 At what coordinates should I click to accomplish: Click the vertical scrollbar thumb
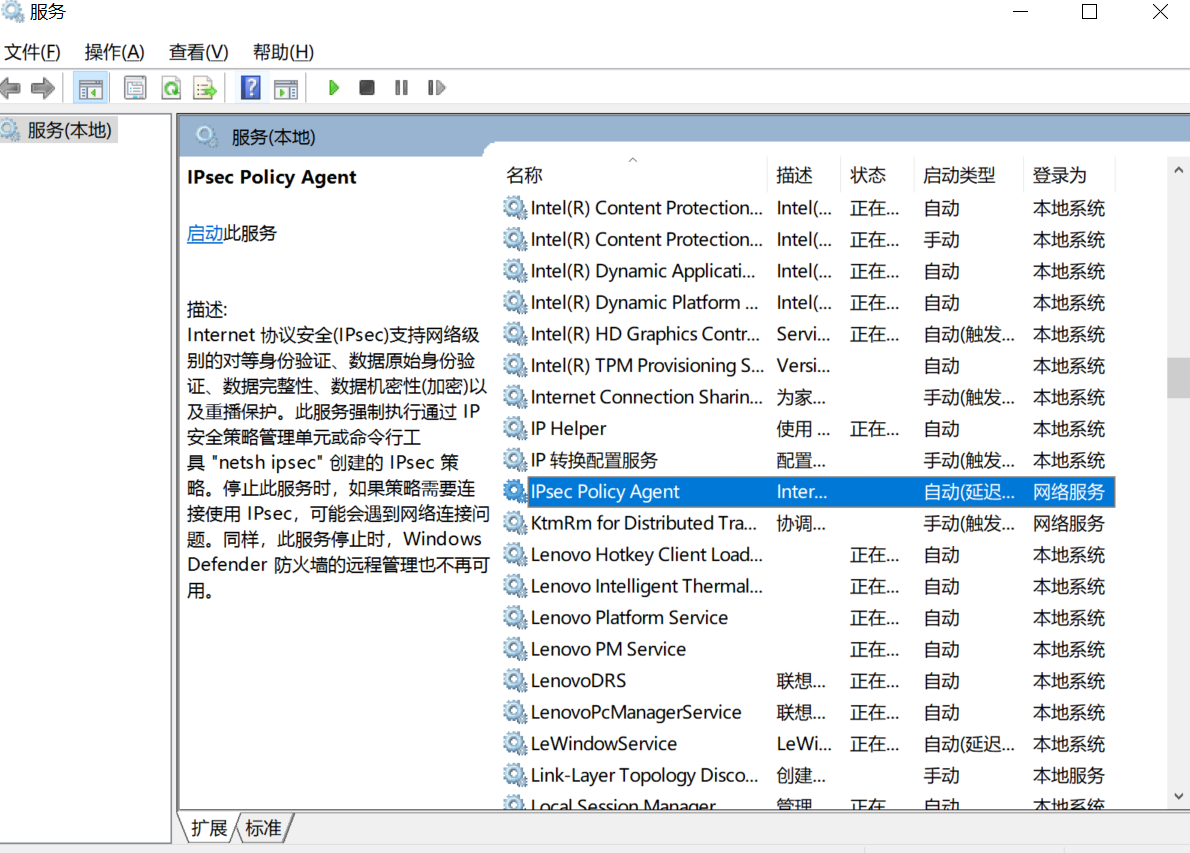pos(1178,377)
